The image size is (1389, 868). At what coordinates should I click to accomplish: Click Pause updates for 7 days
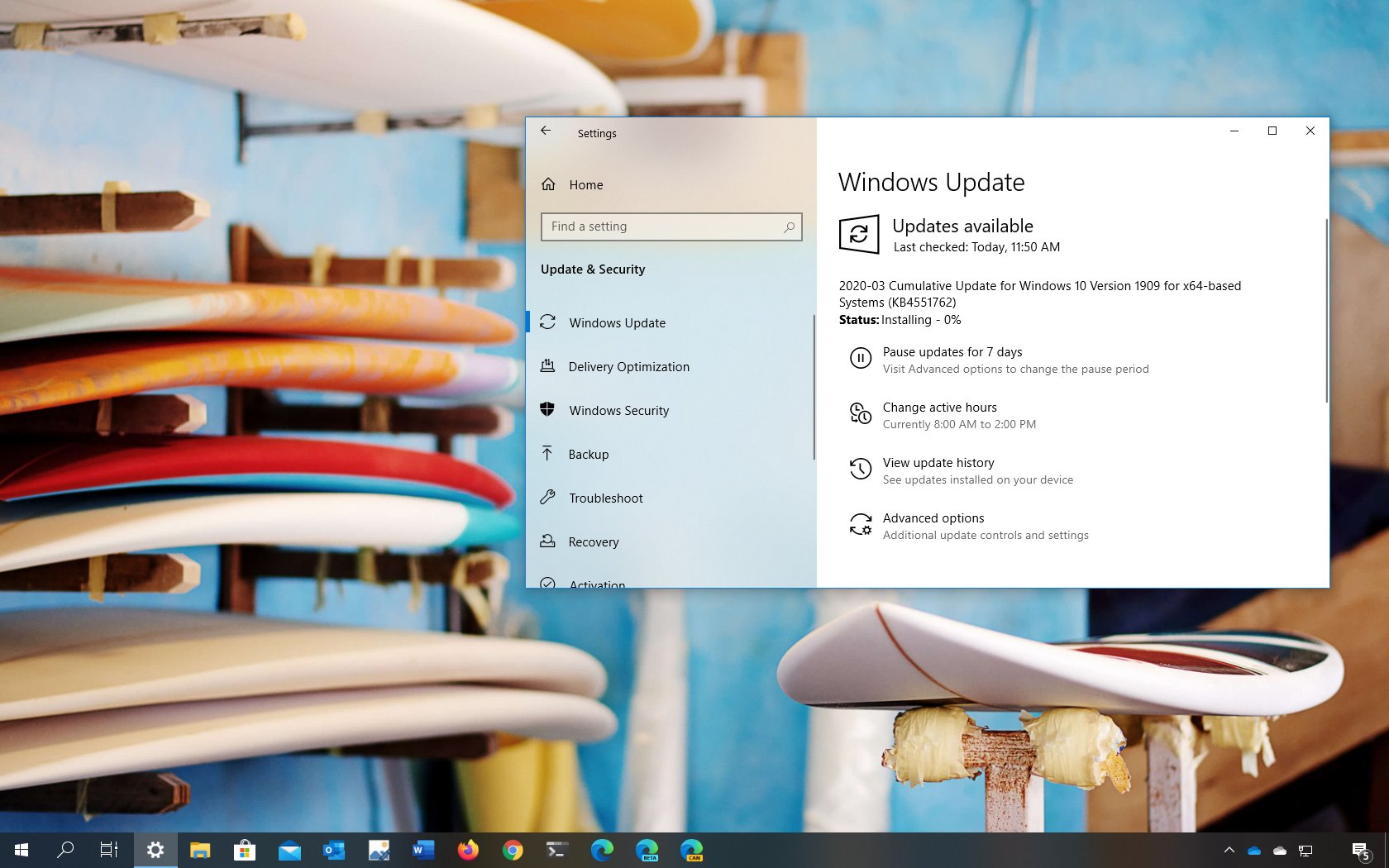click(952, 351)
